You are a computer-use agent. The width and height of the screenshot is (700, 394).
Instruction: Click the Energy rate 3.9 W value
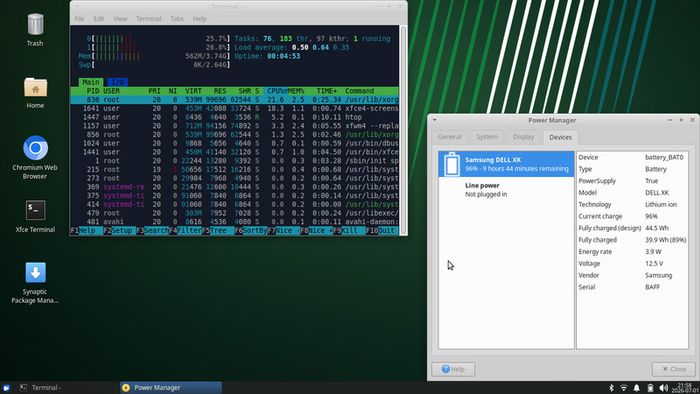(652, 251)
